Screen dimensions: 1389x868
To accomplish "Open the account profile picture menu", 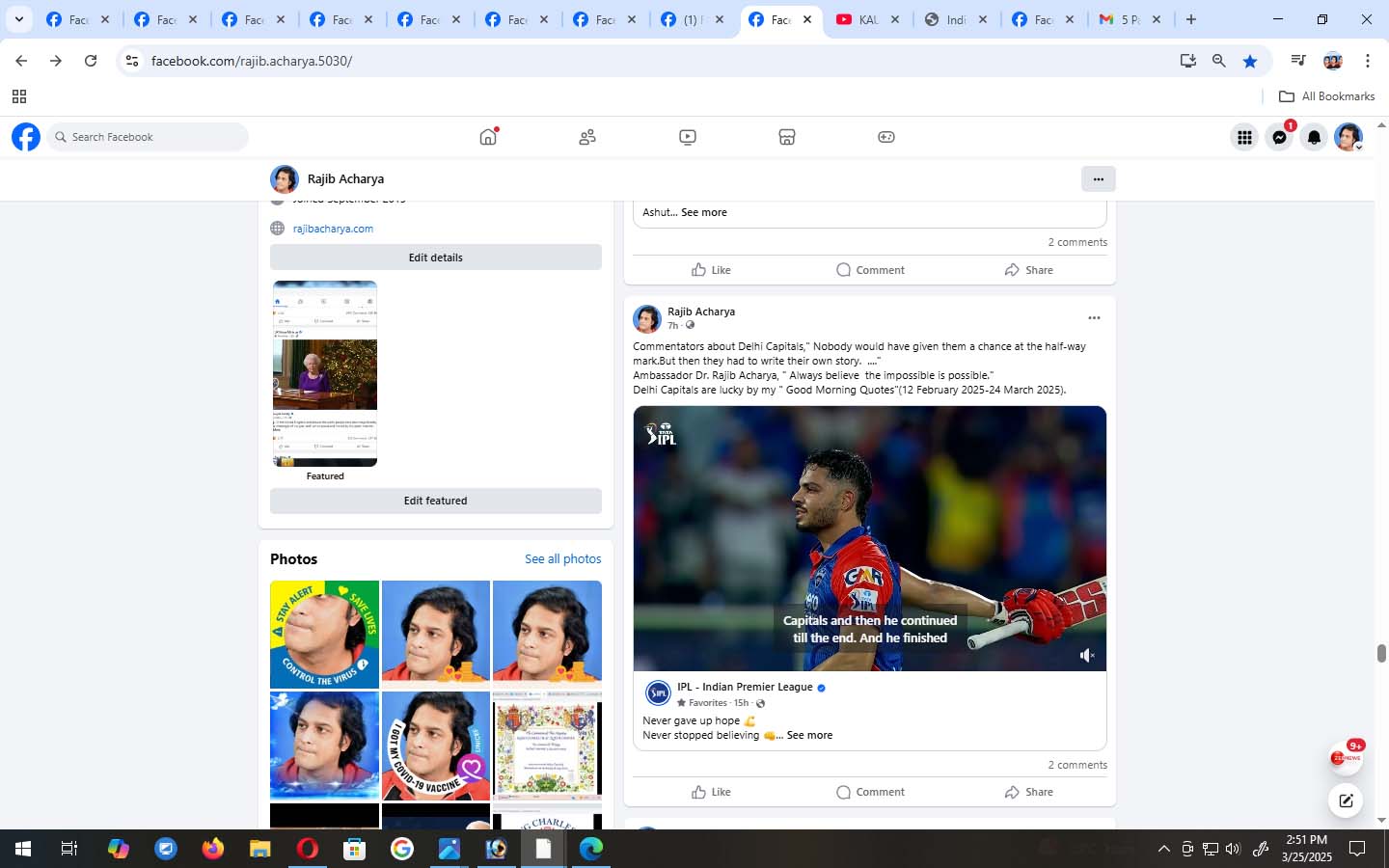I will [1348, 137].
